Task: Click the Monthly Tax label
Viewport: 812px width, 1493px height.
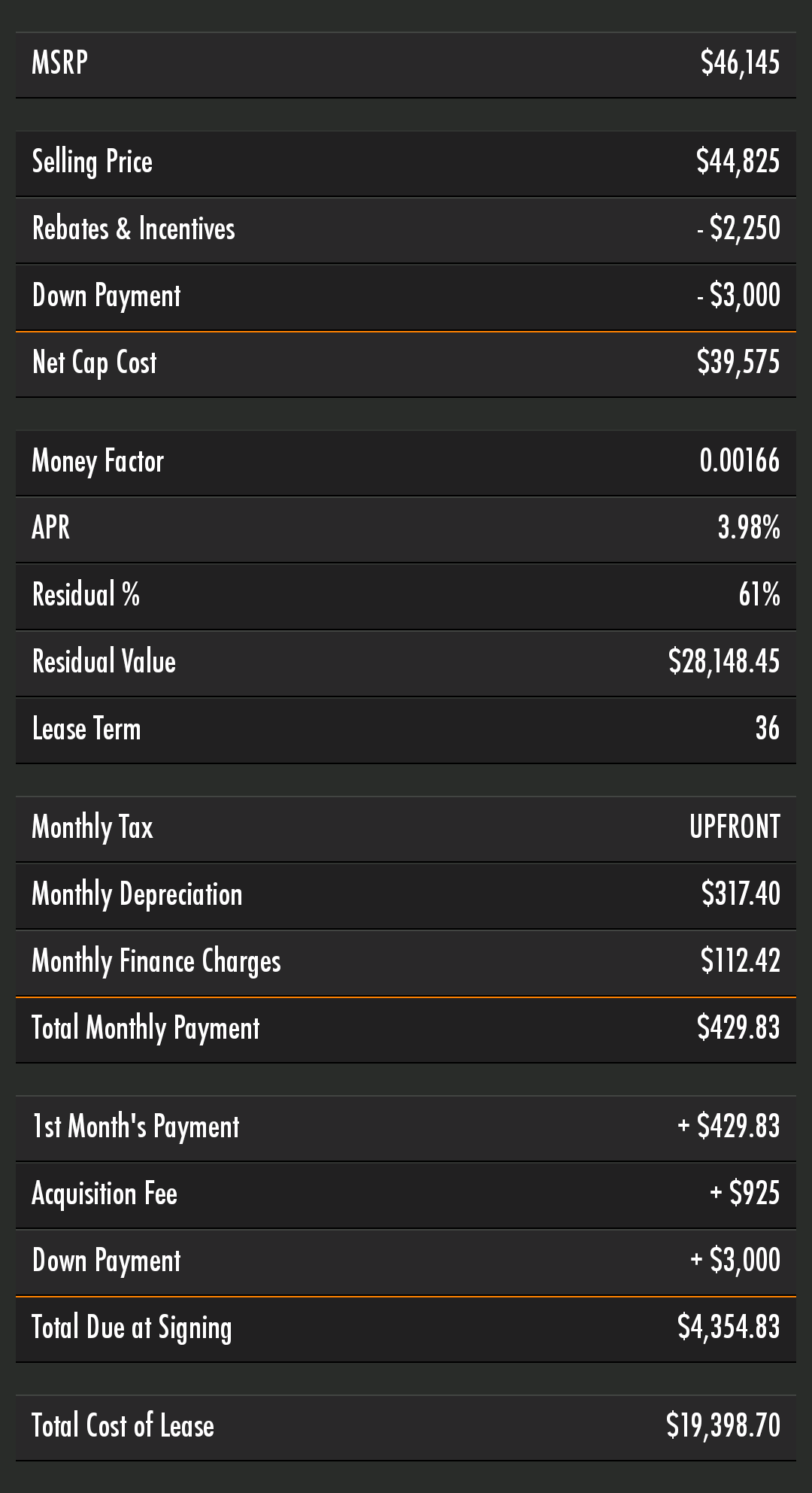Action: (92, 828)
